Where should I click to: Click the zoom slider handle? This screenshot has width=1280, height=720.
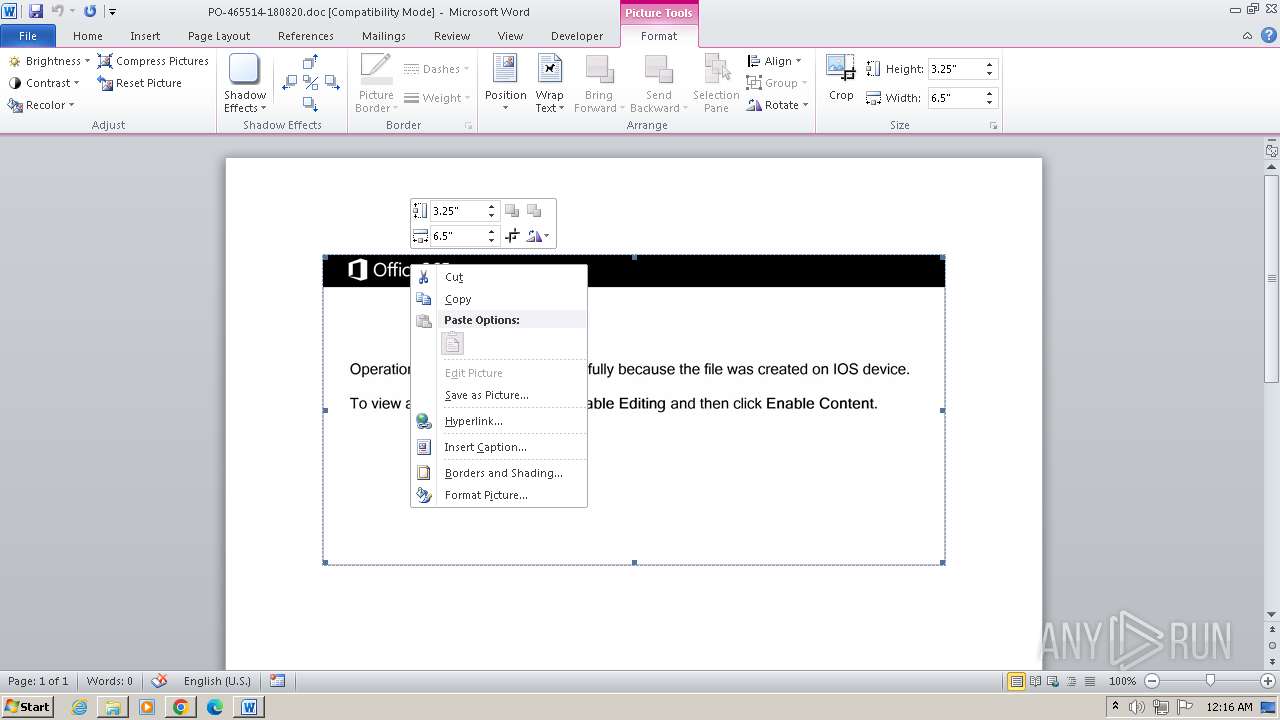[x=1210, y=681]
